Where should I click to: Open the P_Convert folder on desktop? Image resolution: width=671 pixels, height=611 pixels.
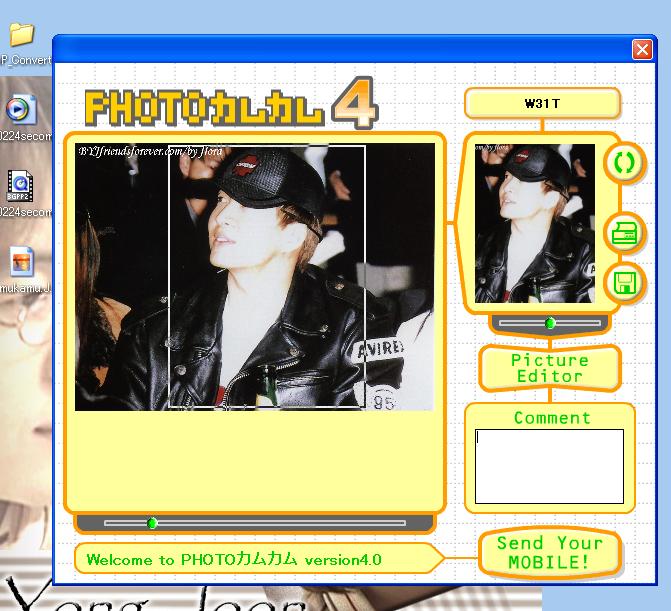tap(21, 36)
